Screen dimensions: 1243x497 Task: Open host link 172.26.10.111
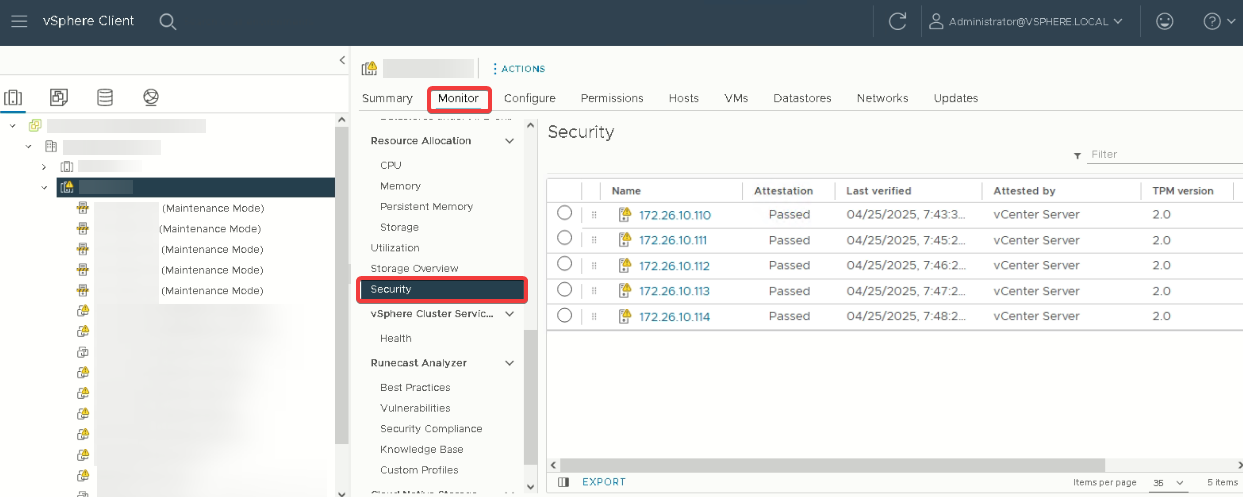673,240
